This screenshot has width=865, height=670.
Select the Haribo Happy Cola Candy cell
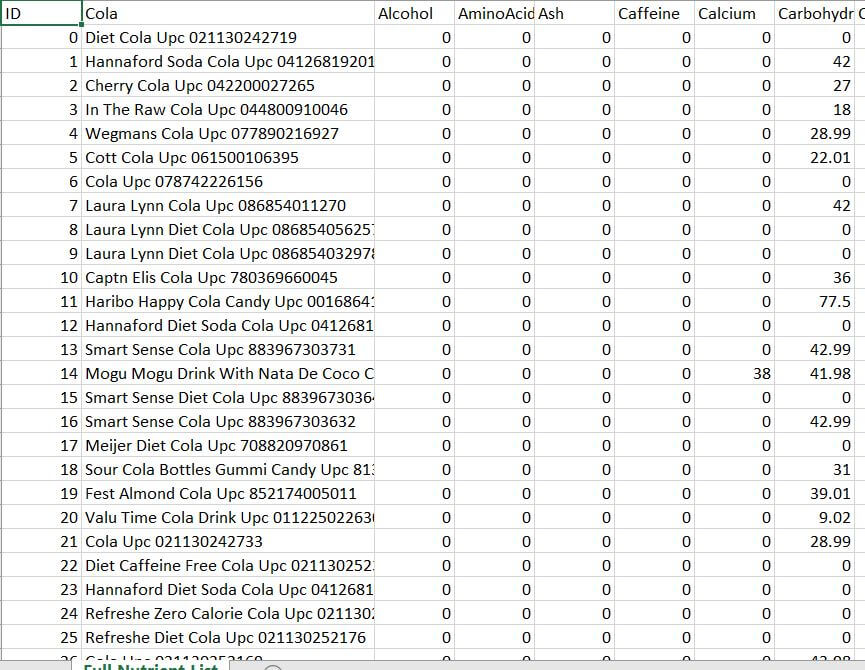click(228, 301)
